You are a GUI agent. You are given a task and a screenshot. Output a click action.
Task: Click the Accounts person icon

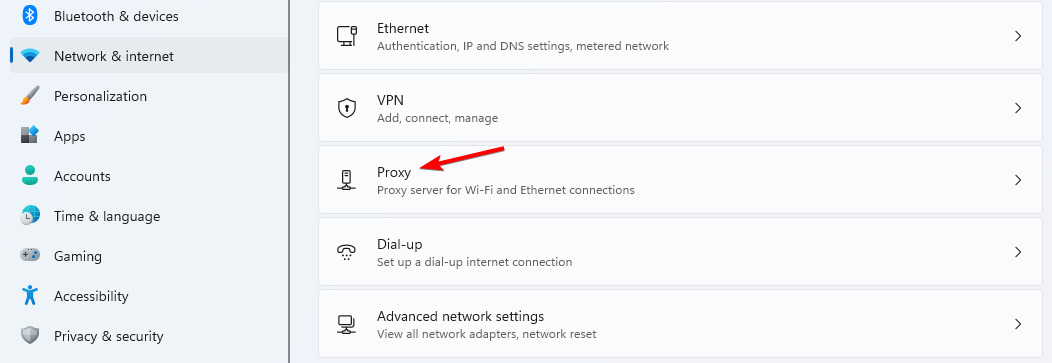pos(30,176)
